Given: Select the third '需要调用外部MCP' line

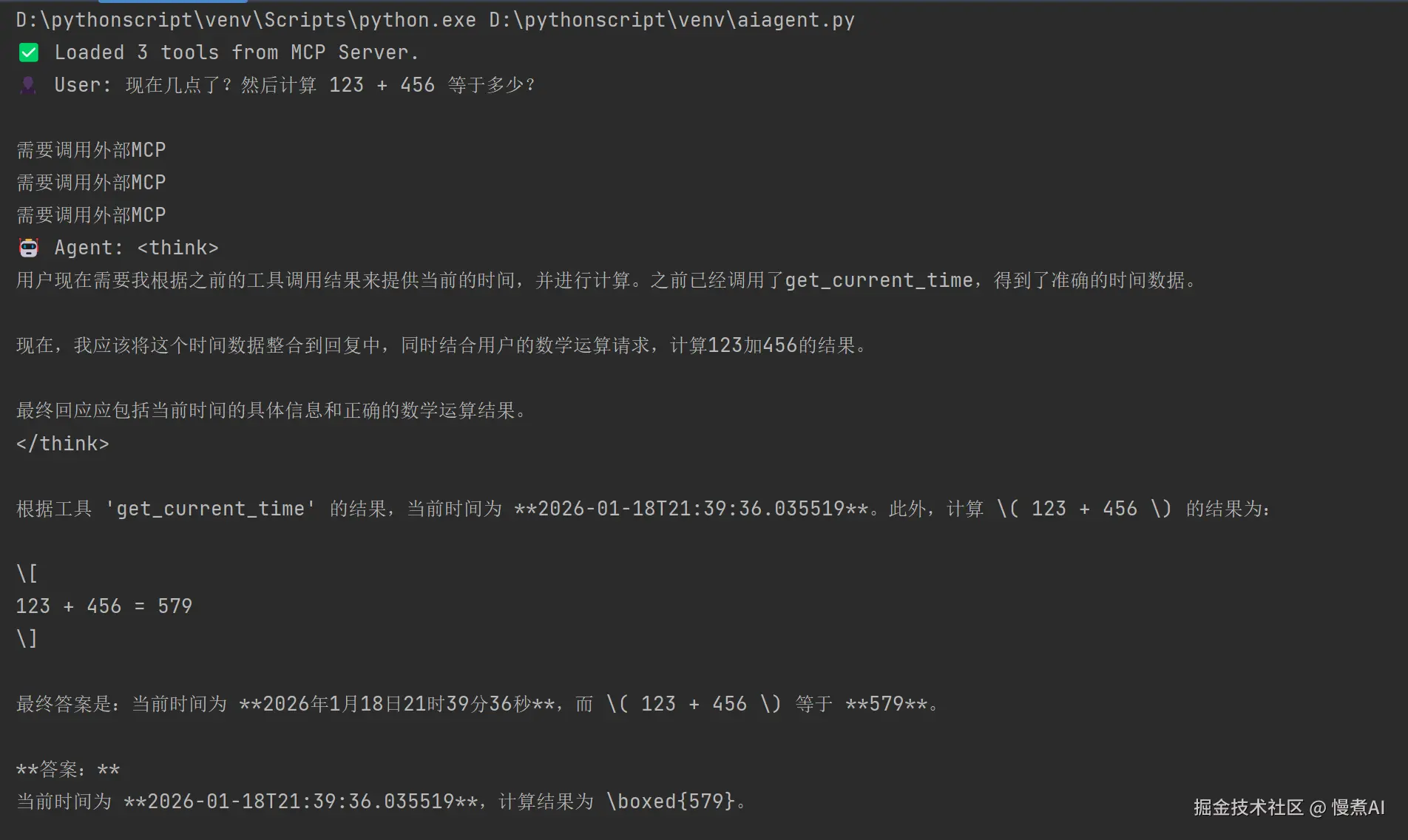Looking at the screenshot, I should point(91,215).
